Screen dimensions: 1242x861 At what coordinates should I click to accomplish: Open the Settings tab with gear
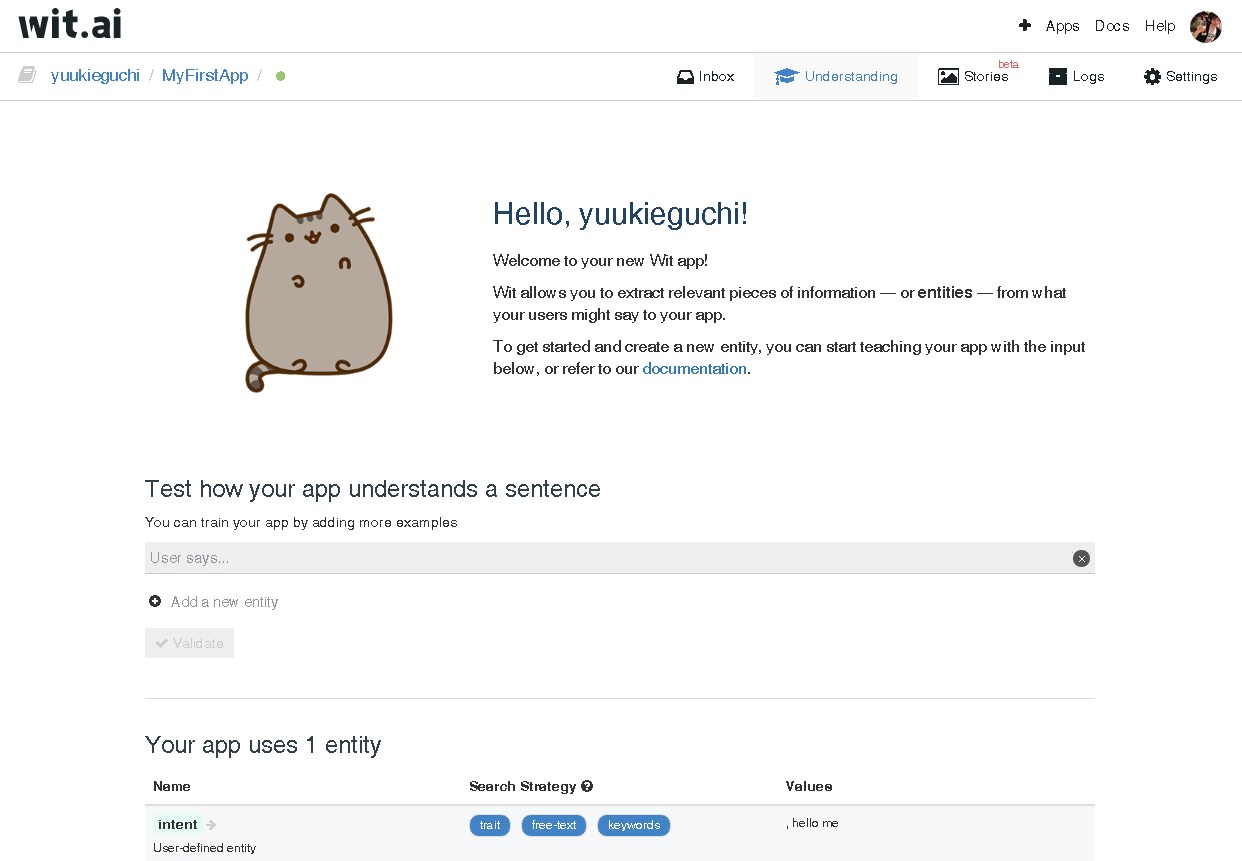[1180, 76]
